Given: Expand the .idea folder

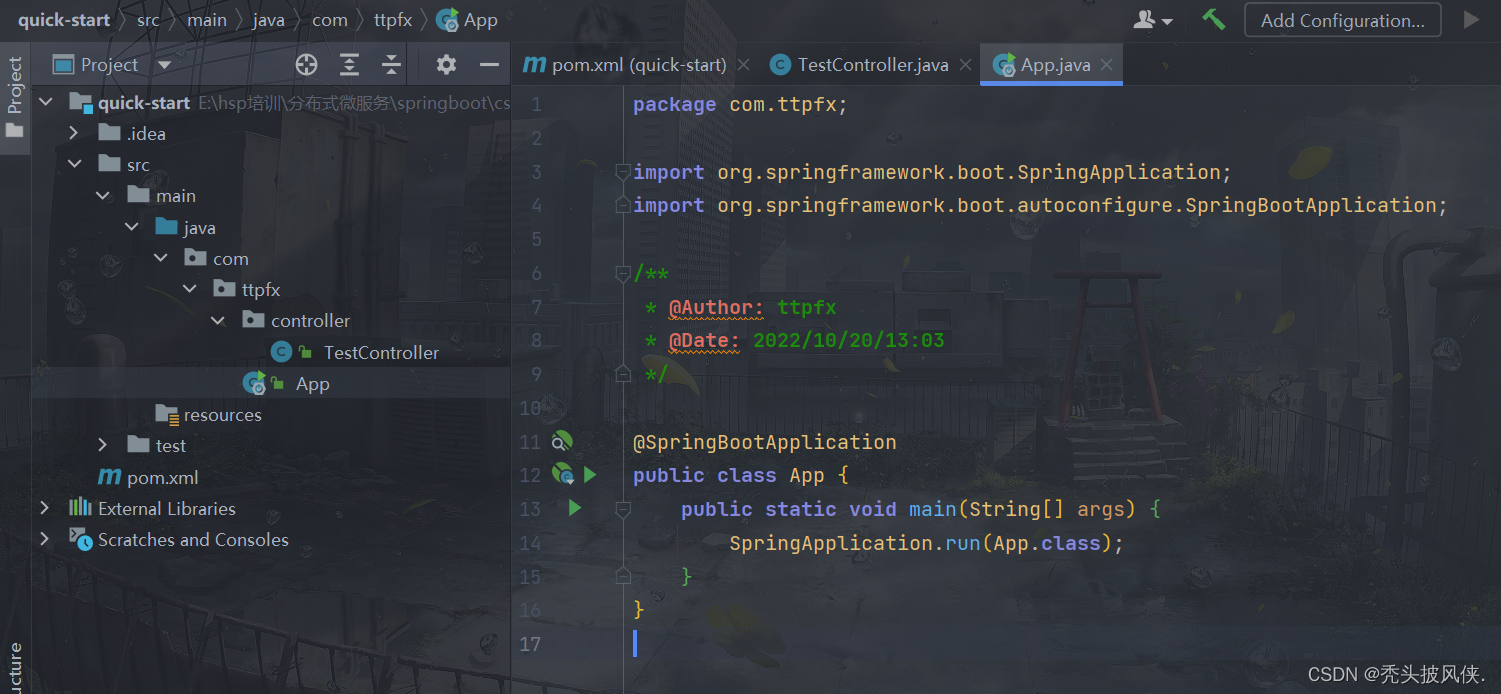Looking at the screenshot, I should click(x=74, y=134).
